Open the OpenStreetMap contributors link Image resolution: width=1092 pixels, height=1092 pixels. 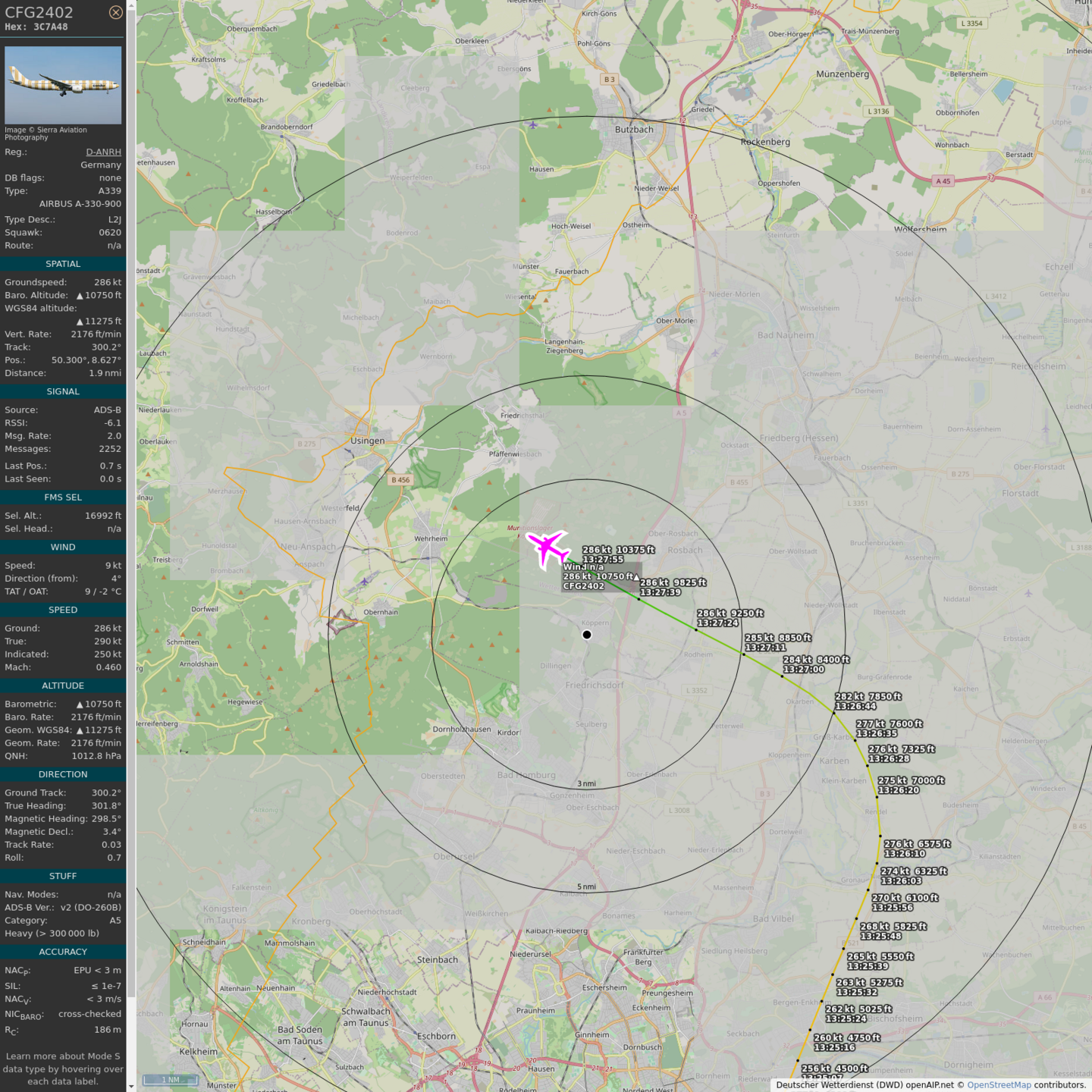coord(999,1084)
